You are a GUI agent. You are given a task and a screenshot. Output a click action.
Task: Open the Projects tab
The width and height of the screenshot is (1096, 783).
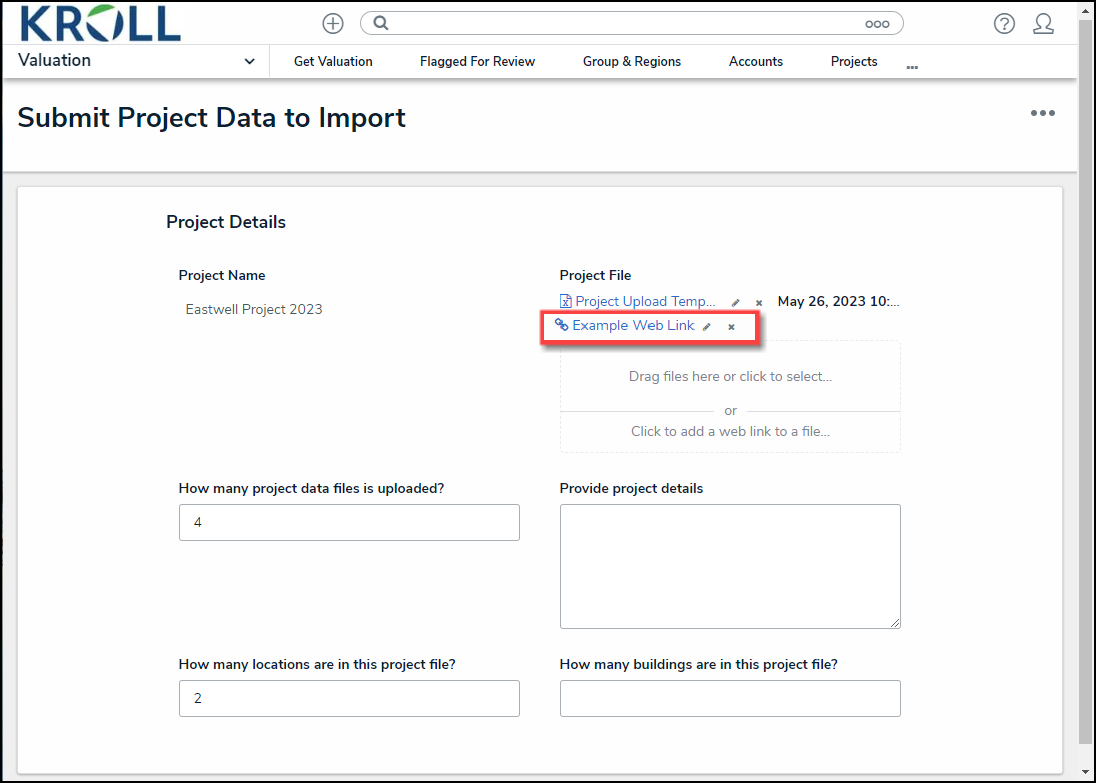[853, 62]
